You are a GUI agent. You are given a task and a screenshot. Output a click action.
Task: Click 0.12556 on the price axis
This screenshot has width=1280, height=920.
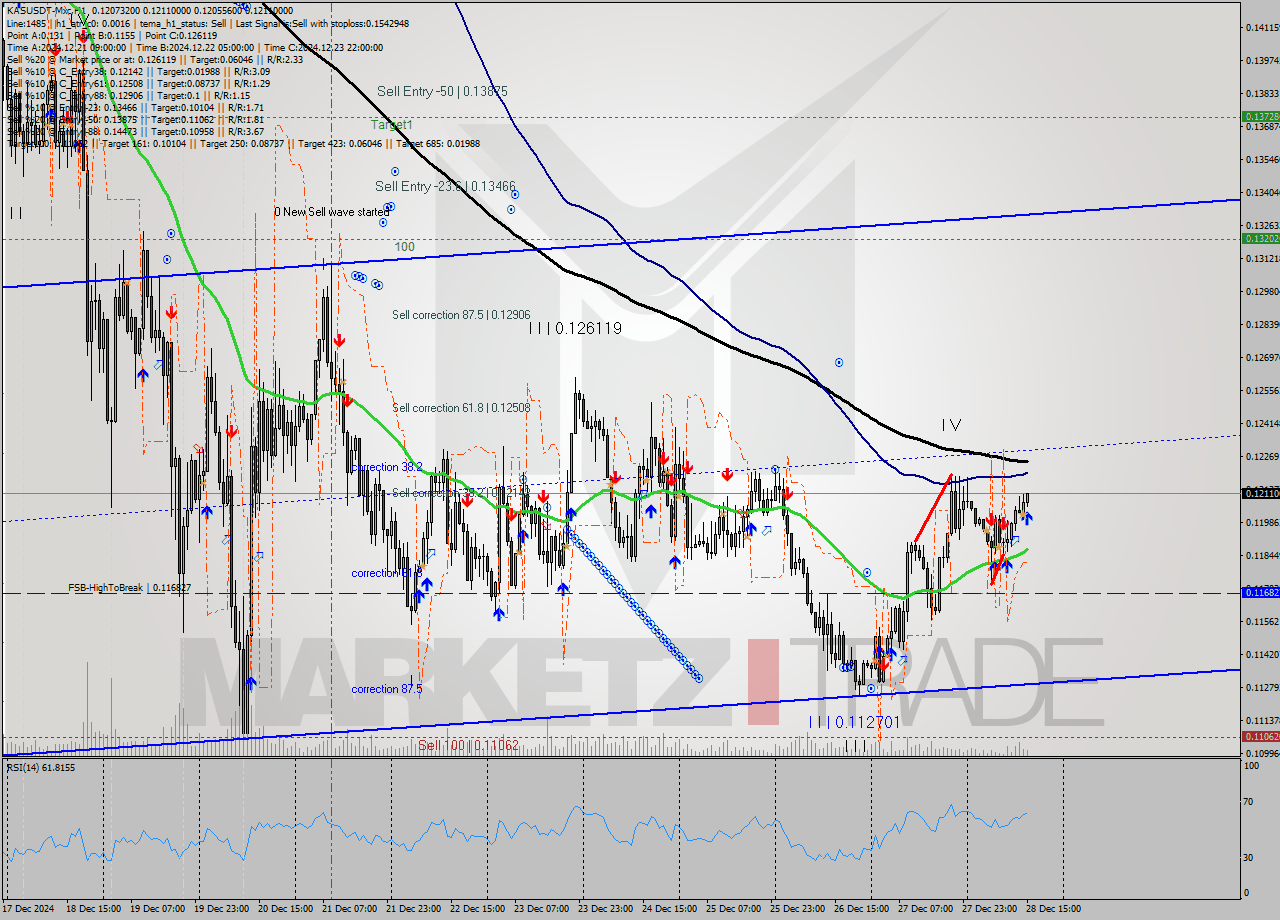[x=1261, y=390]
